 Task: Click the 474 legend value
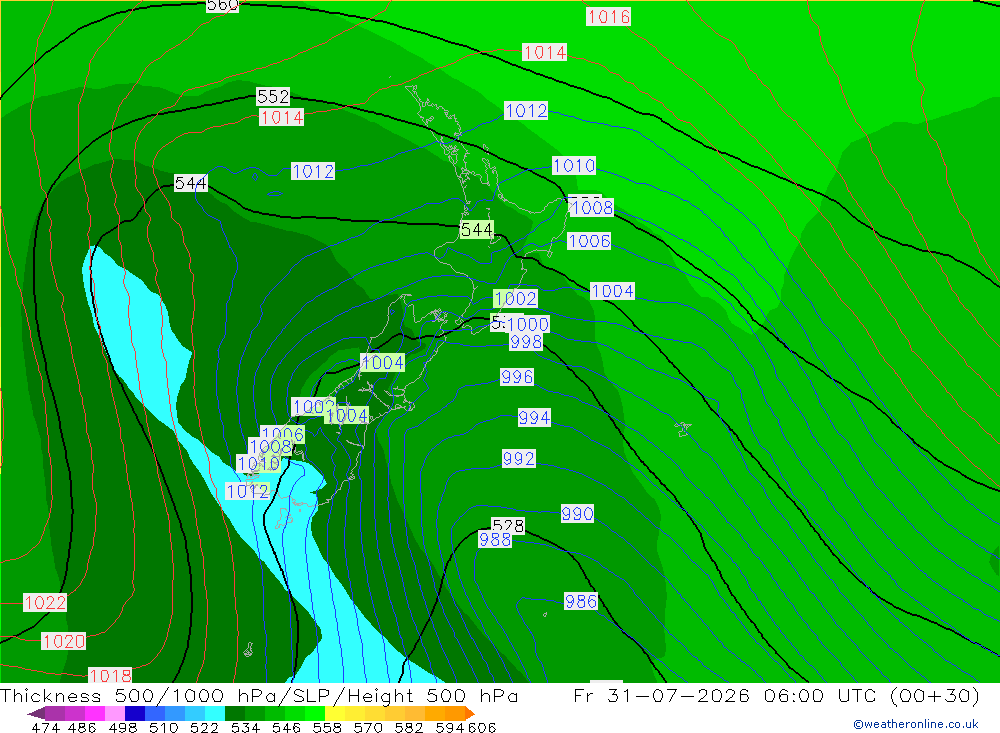click(x=45, y=727)
